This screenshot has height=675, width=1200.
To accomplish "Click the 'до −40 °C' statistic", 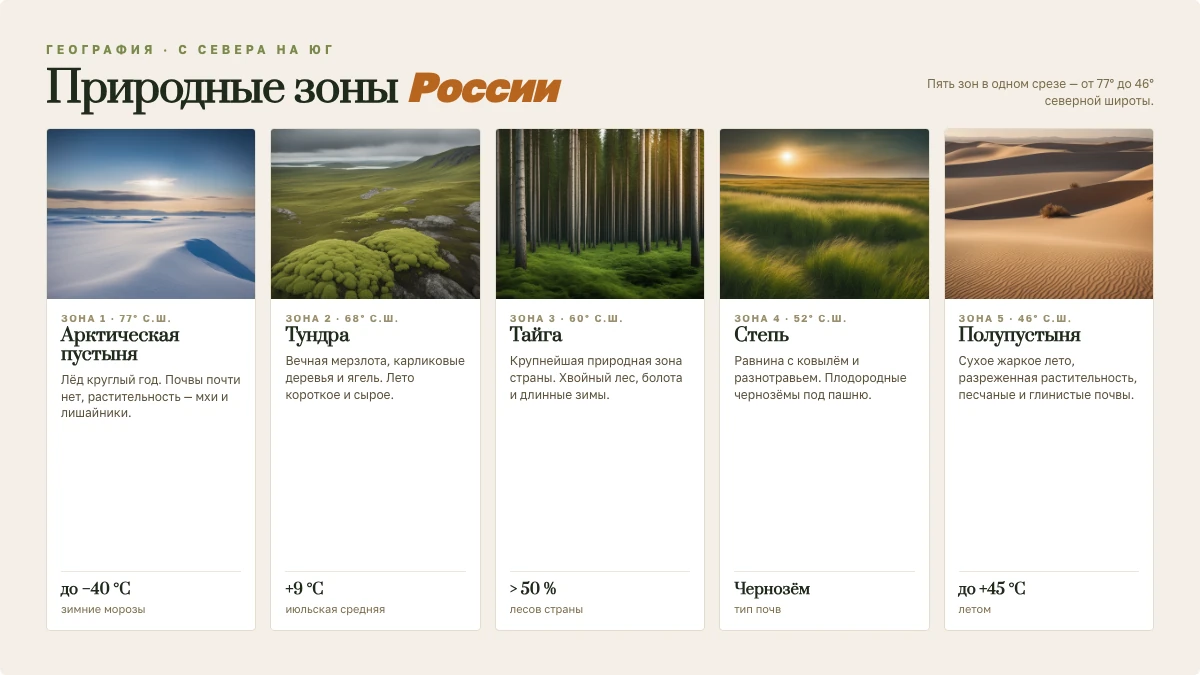I will (x=96, y=589).
